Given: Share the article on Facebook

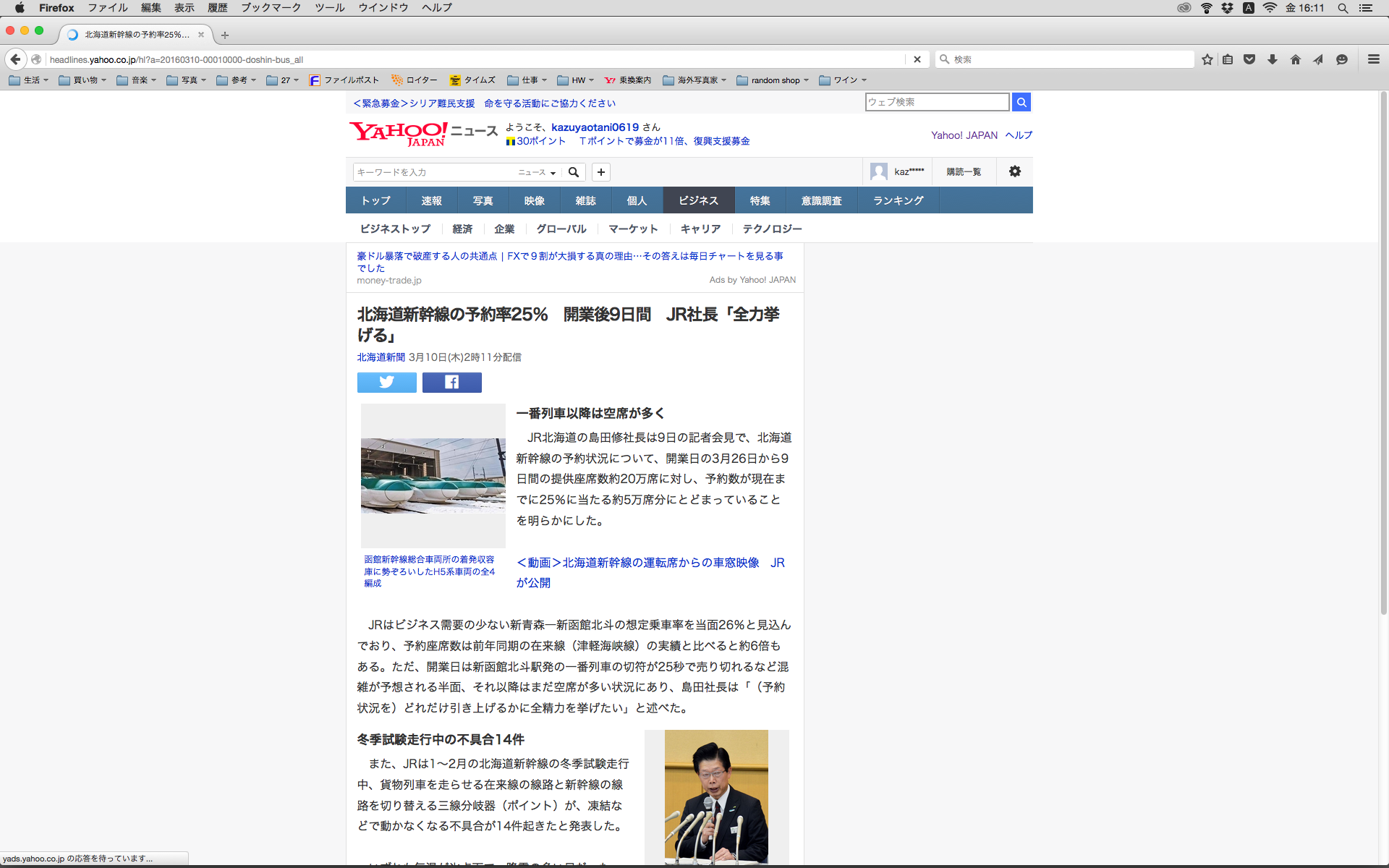Looking at the screenshot, I should [x=451, y=382].
